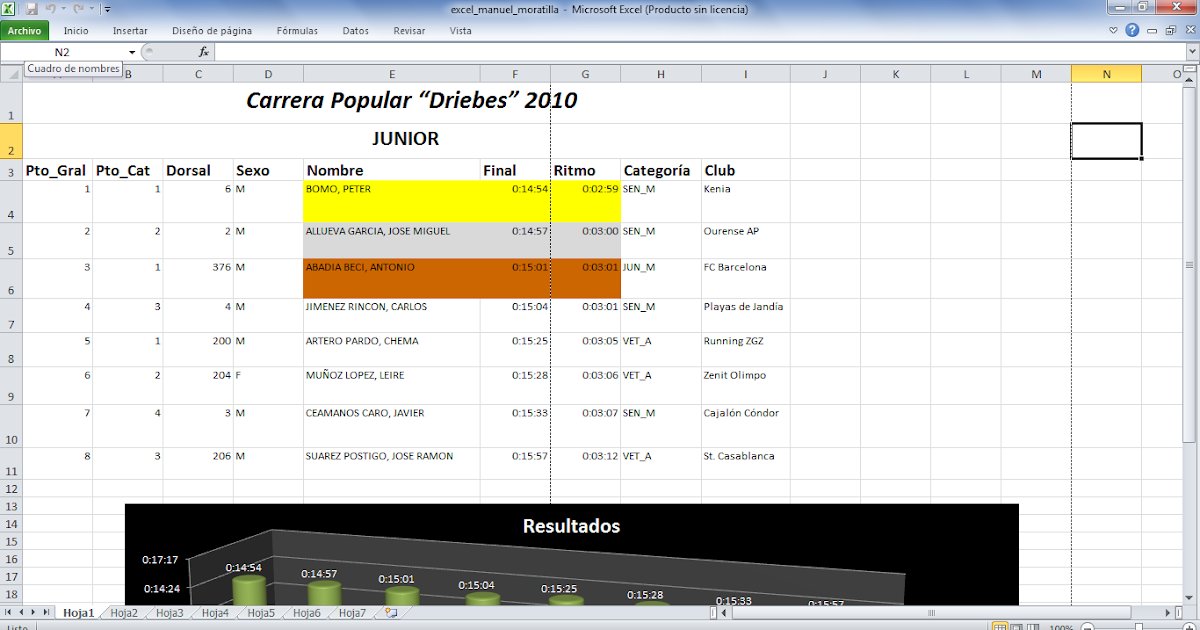Click the Resultados chart title
This screenshot has width=1200, height=630.
click(x=571, y=526)
